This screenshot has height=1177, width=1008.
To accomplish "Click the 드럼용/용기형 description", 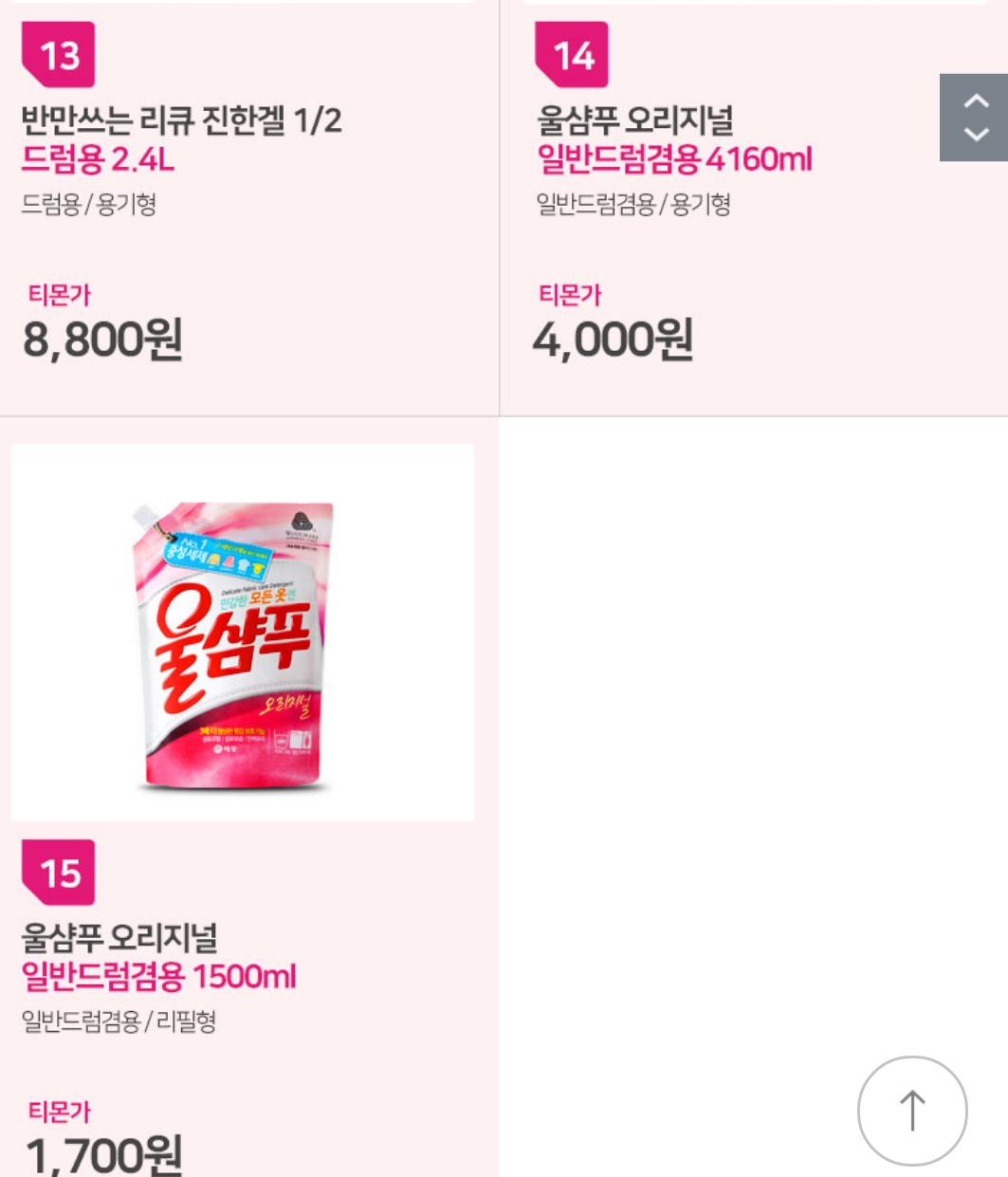I will pos(88,204).
